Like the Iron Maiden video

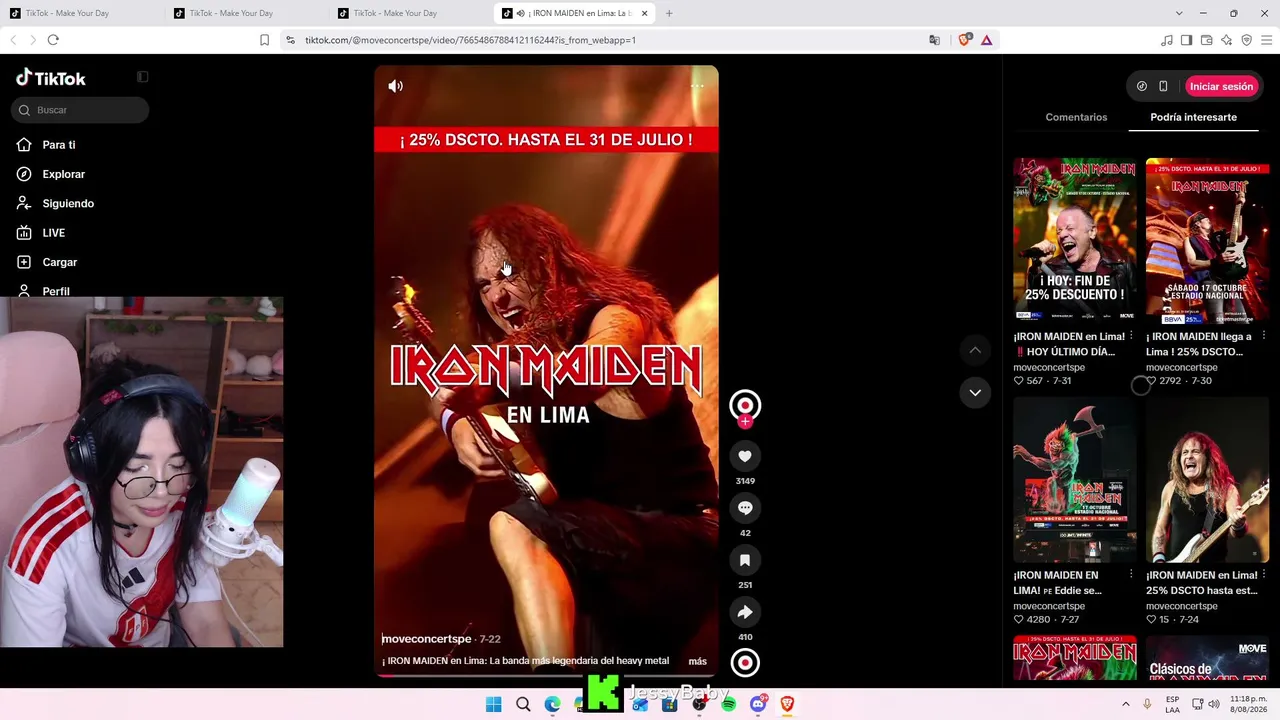[x=745, y=456]
